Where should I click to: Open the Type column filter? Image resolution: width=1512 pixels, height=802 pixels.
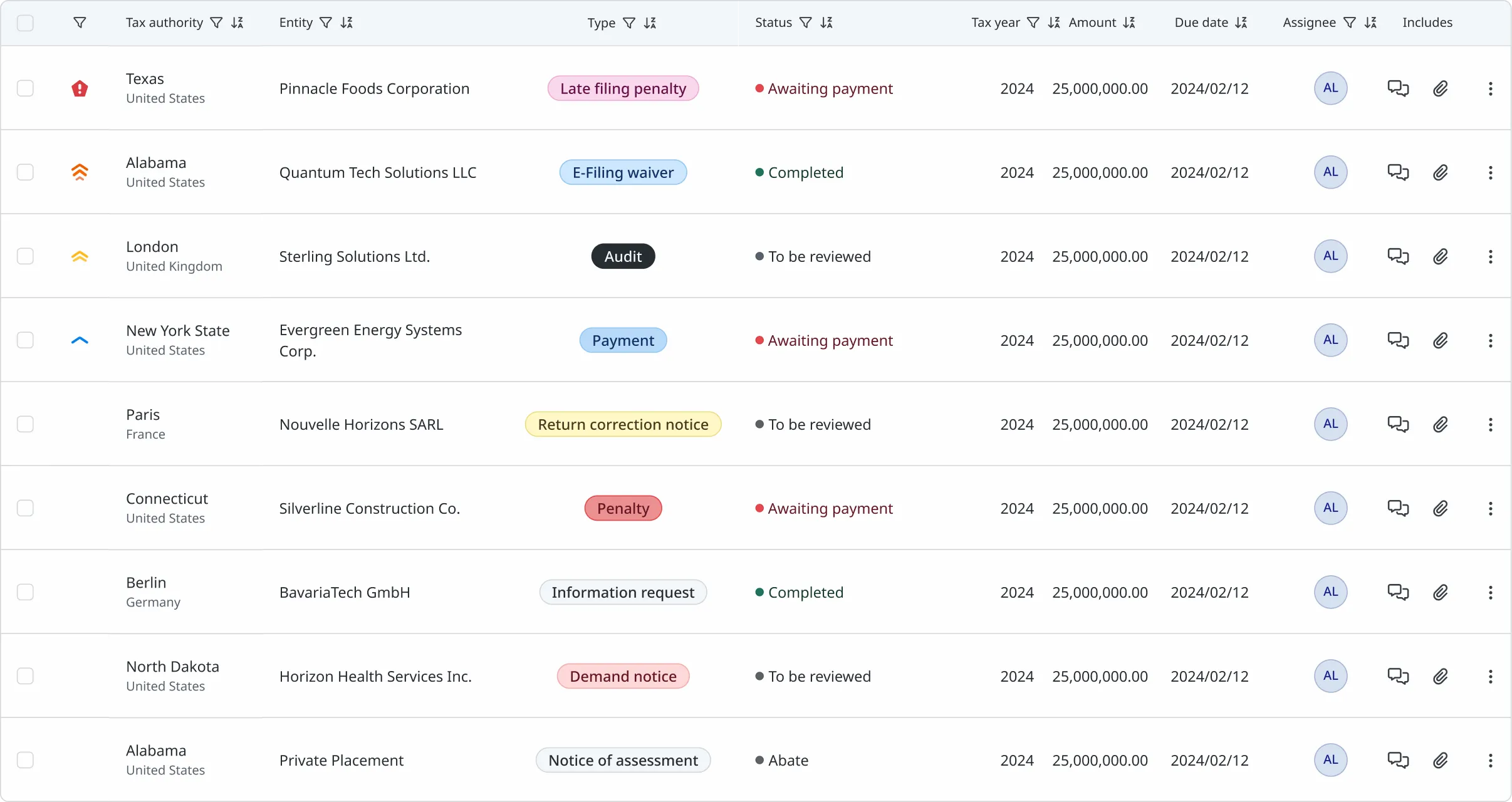pyautogui.click(x=629, y=23)
